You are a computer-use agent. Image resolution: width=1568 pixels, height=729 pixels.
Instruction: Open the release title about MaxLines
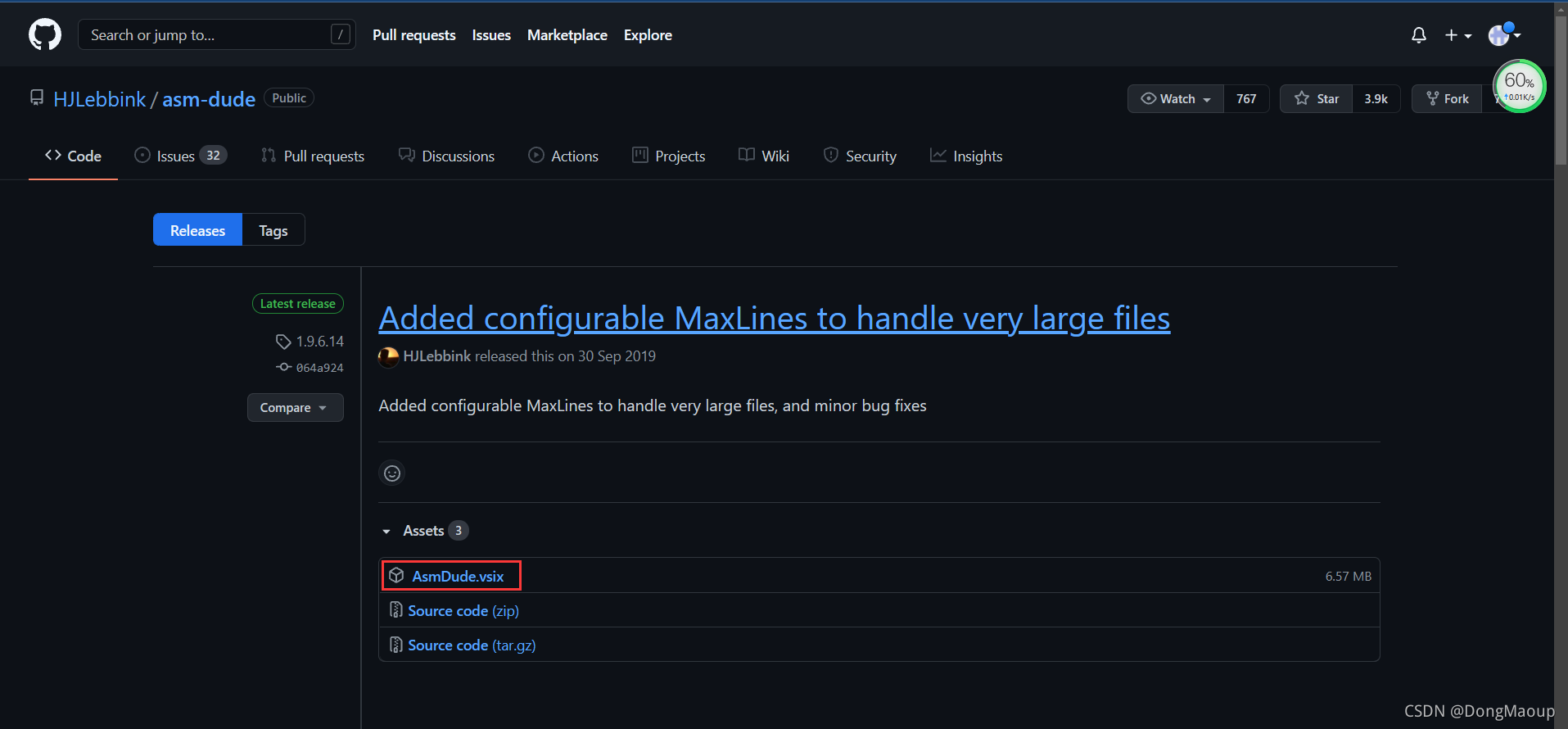(x=775, y=318)
